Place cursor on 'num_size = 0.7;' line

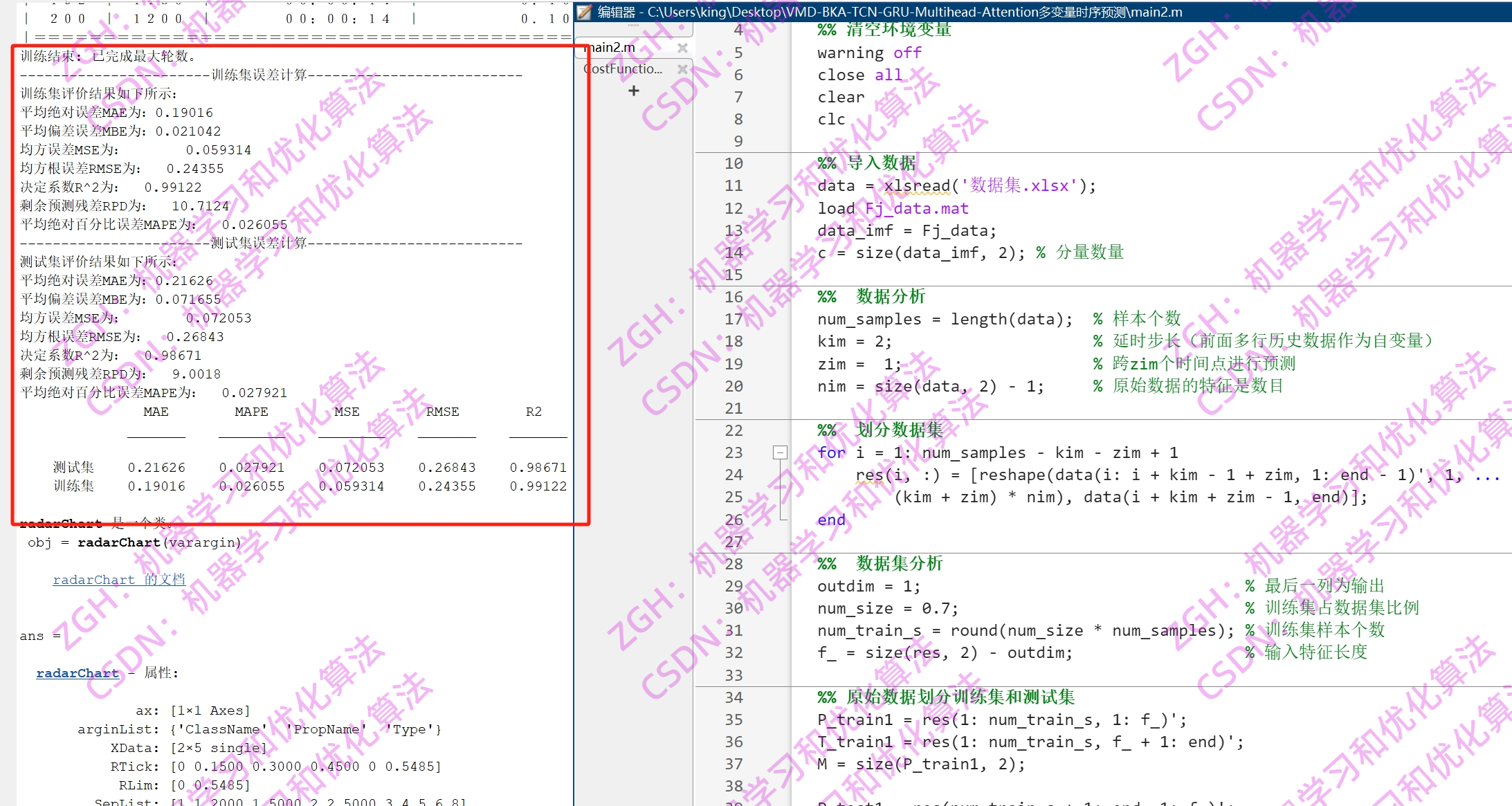[887, 608]
